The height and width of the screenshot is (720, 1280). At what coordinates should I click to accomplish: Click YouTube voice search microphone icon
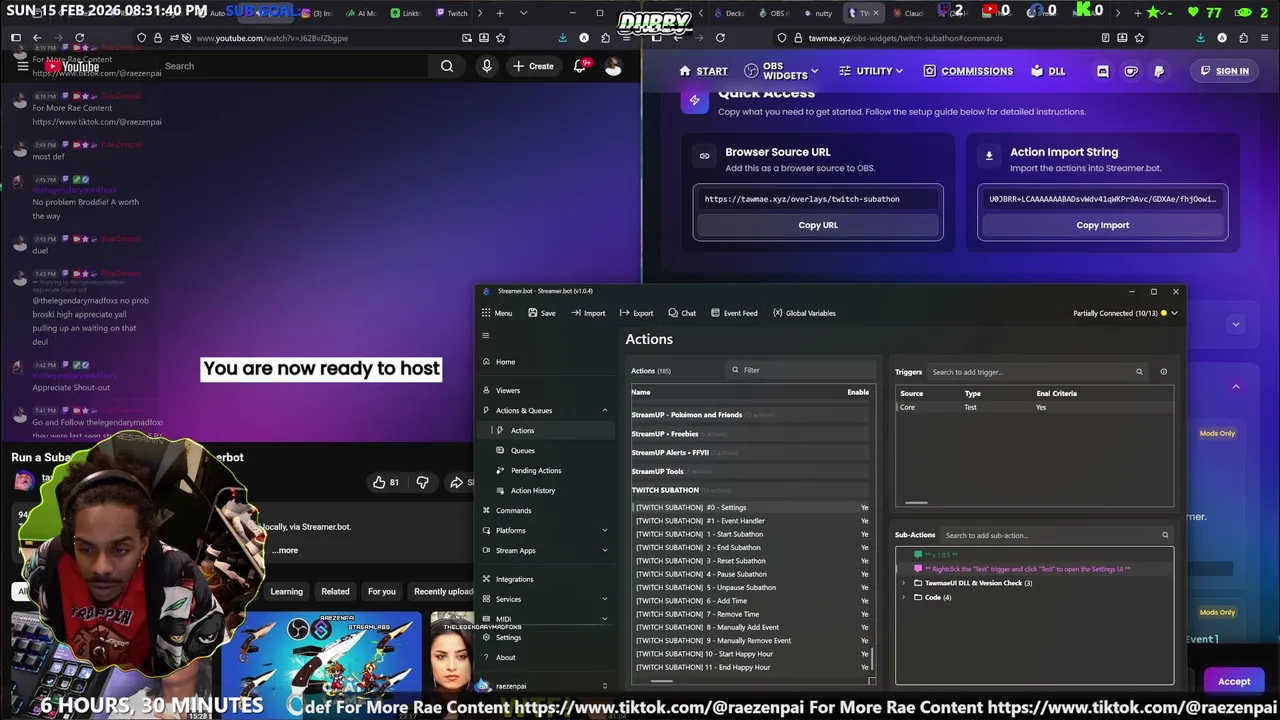pos(487,66)
